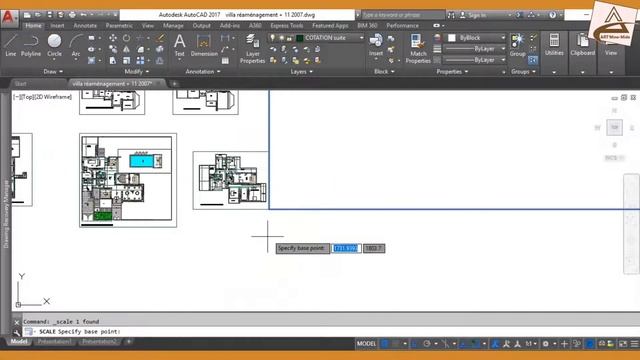640x360 pixels.
Task: Switch to the Parametric ribbon tab
Action: [119, 26]
